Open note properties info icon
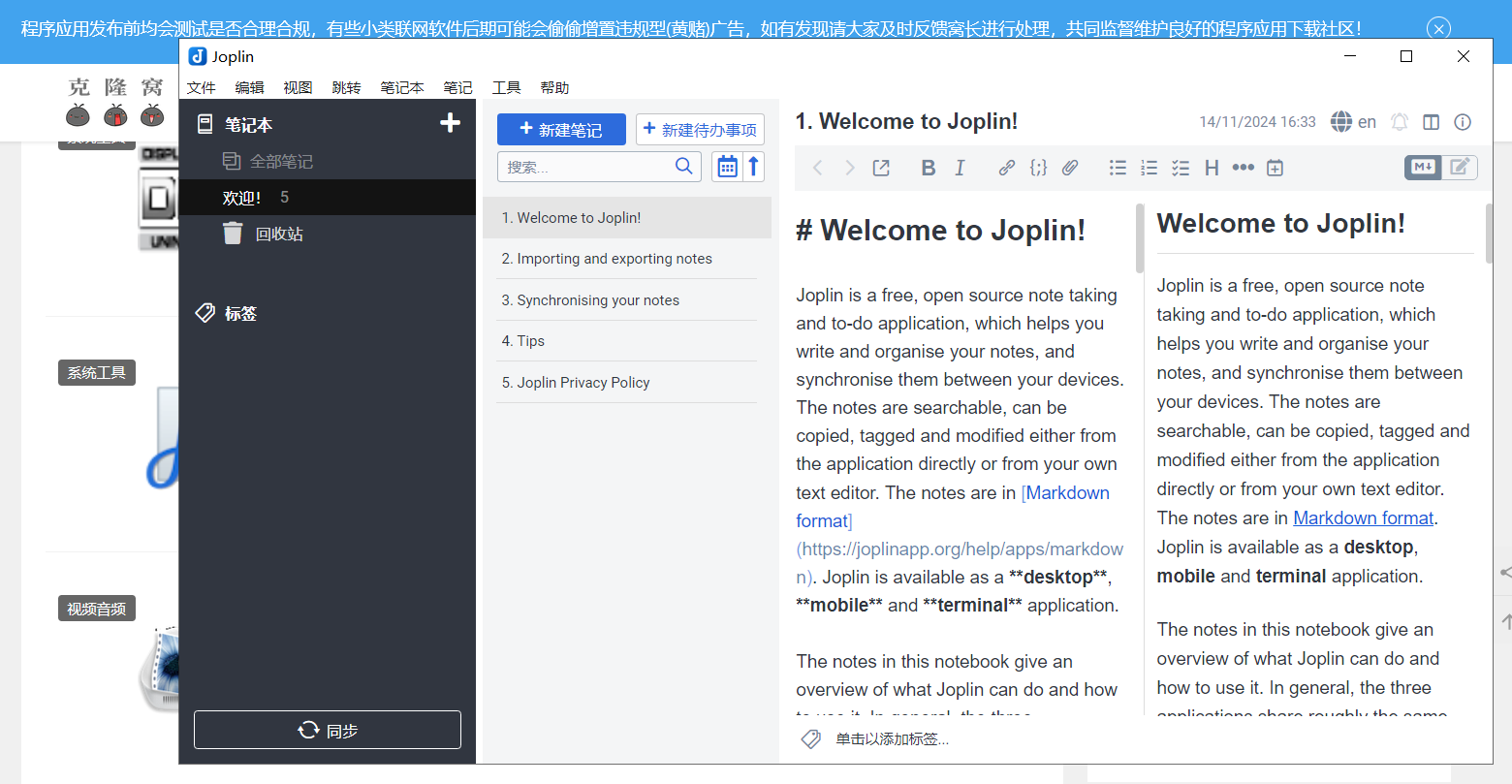Viewport: 1512px width, 784px height. click(x=1464, y=121)
